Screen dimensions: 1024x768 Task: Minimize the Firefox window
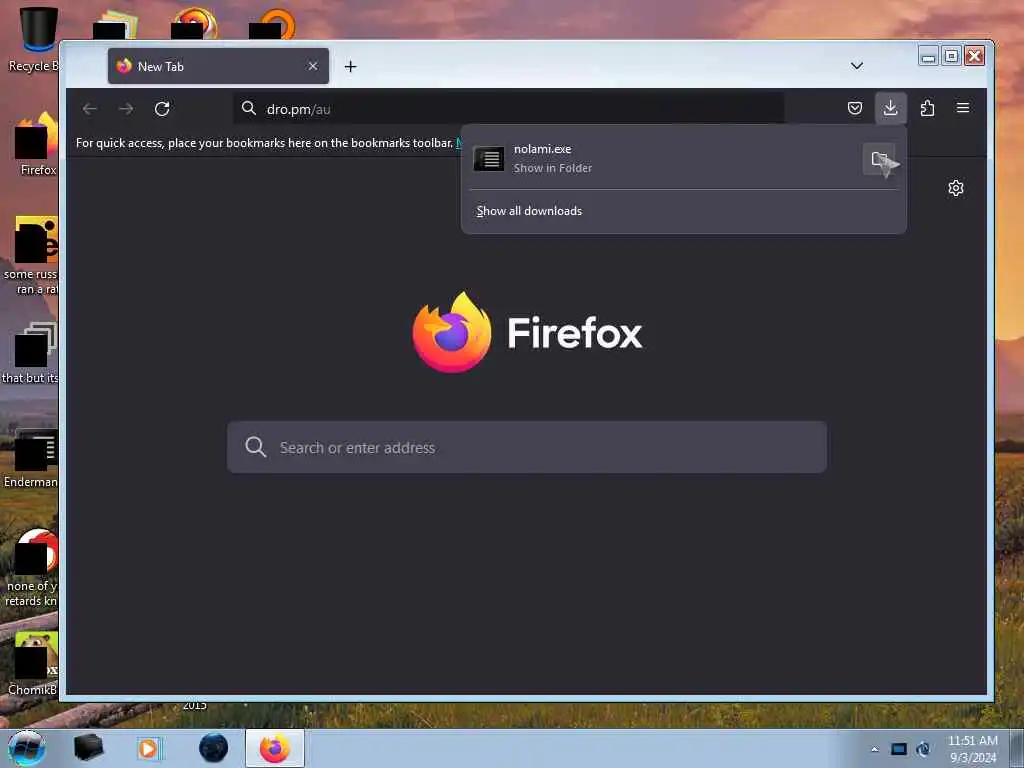click(x=928, y=57)
